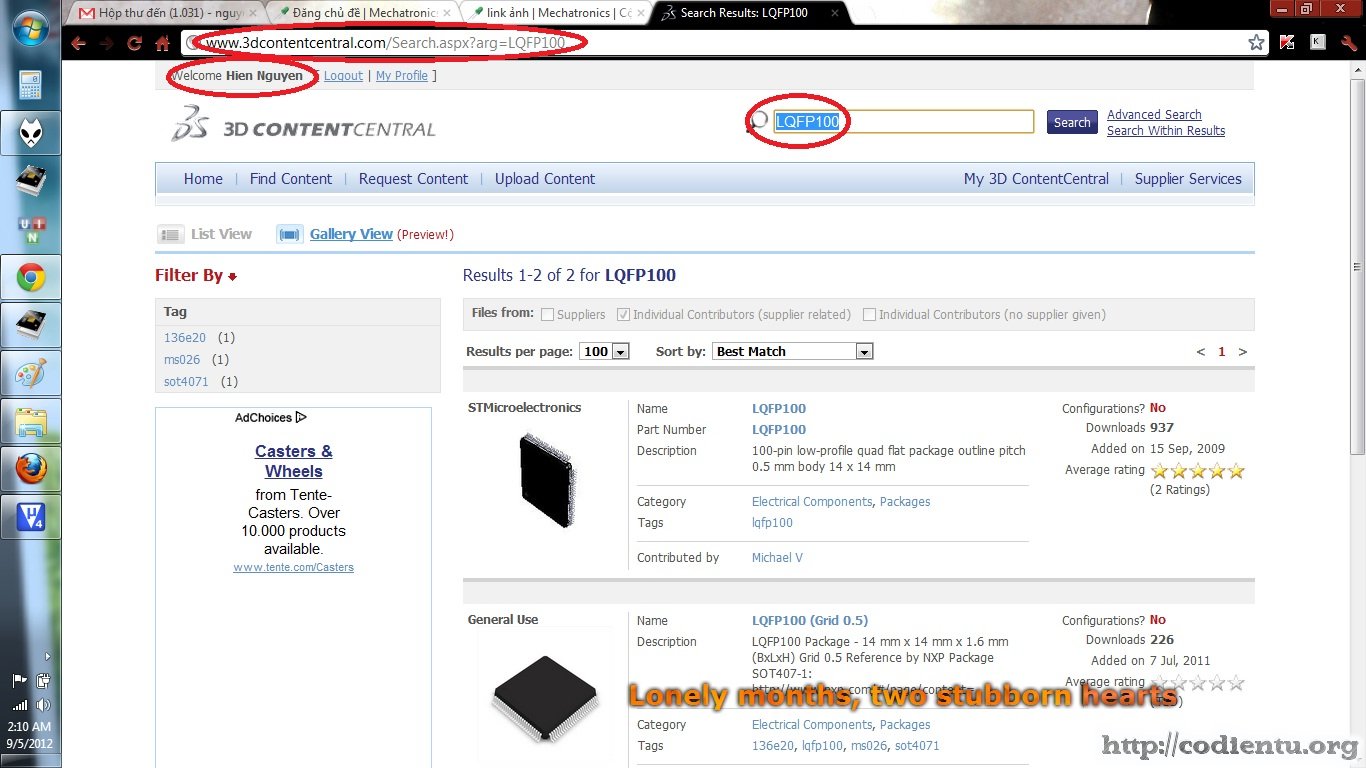Click the AdChoices triangle icon

point(301,418)
